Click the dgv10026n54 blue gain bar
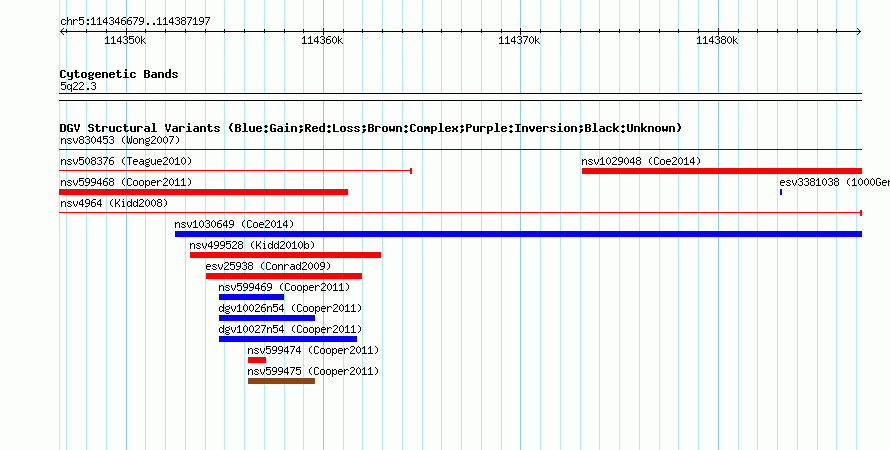 point(267,318)
